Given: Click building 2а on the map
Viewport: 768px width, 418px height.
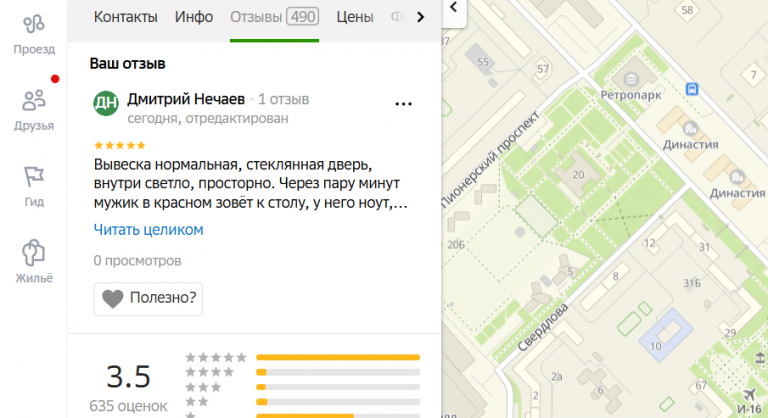Looking at the screenshot, I should [556, 377].
